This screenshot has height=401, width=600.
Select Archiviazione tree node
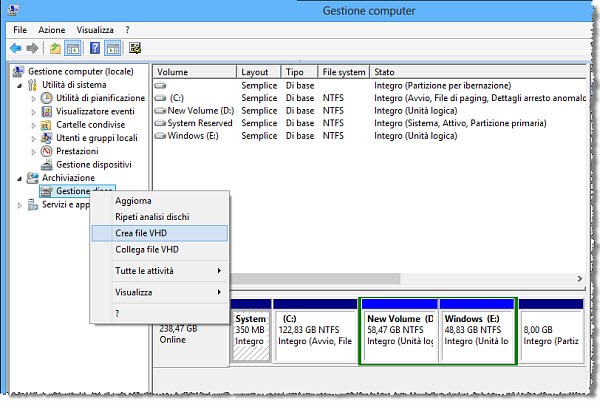click(68, 178)
